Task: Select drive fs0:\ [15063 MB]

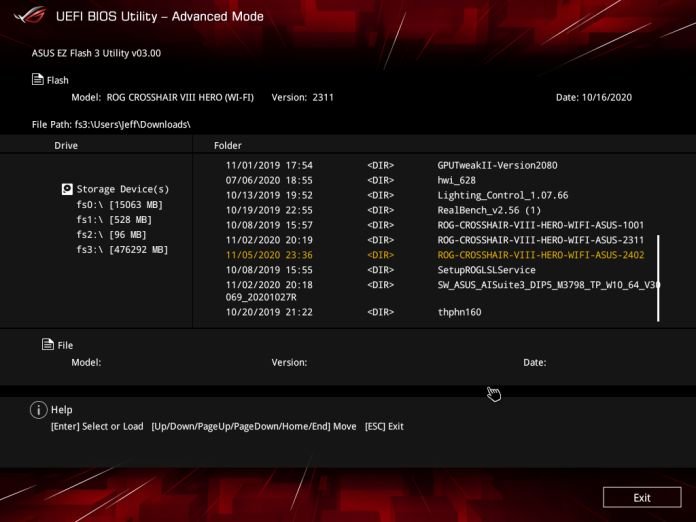Action: (x=120, y=205)
